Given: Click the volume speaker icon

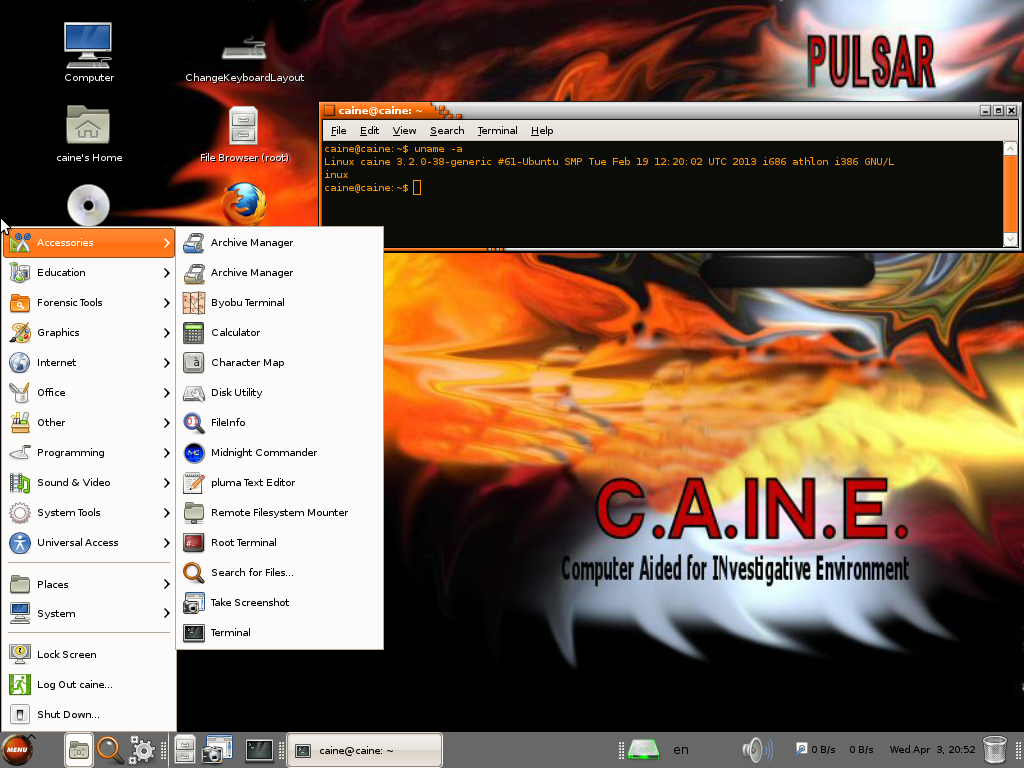Looking at the screenshot, I should click(x=757, y=750).
